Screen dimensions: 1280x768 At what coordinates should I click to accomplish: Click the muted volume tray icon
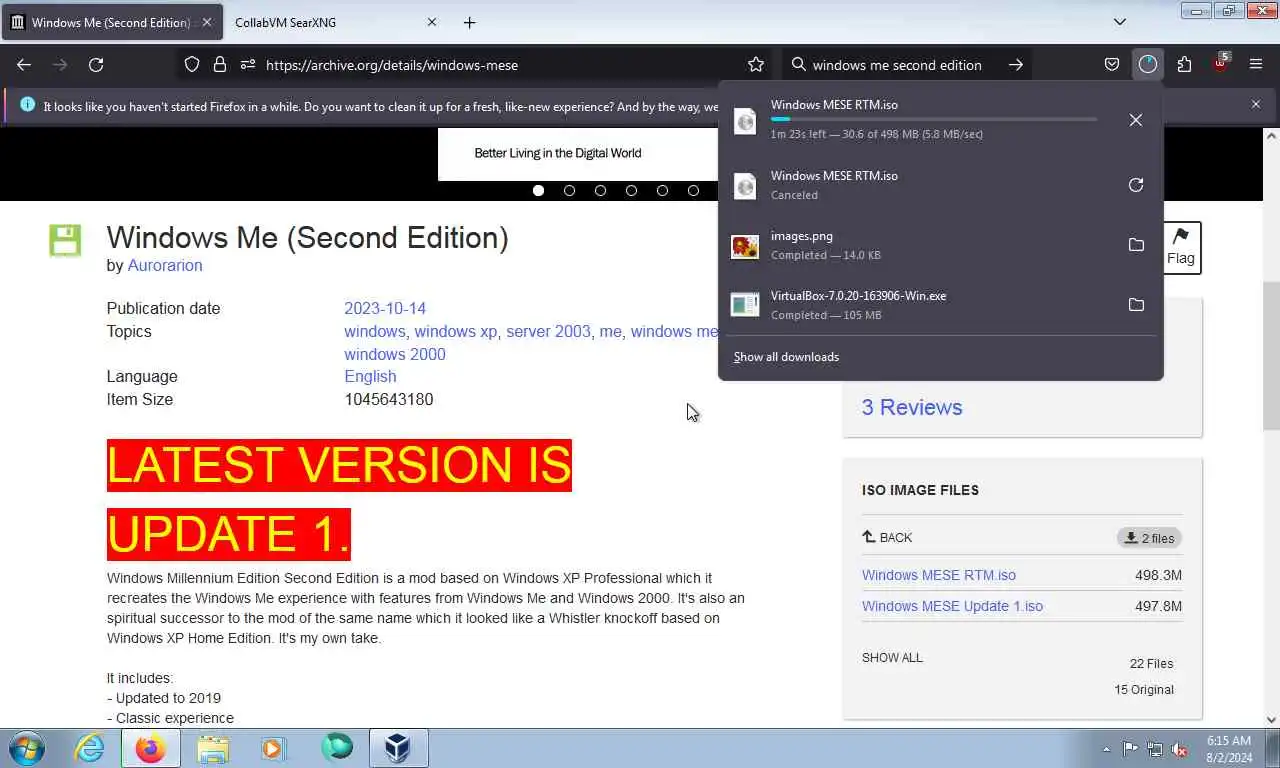click(1180, 749)
